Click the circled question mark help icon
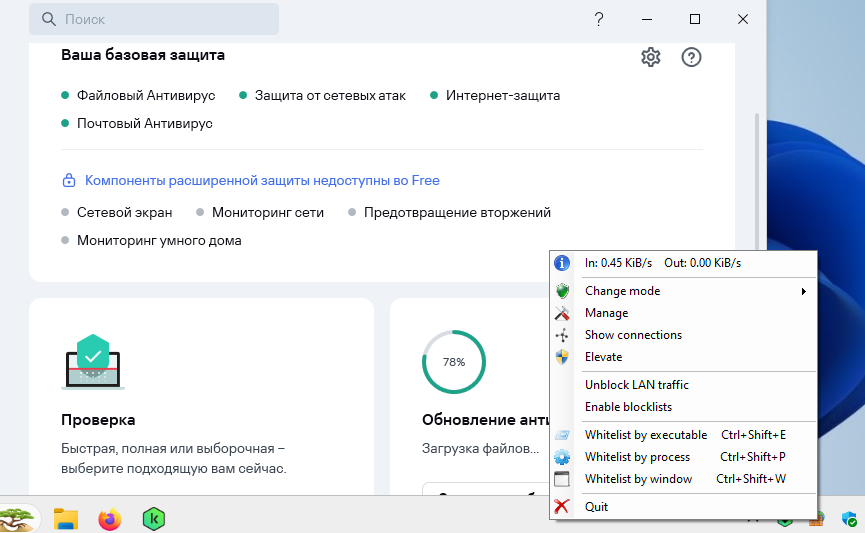 [x=691, y=57]
